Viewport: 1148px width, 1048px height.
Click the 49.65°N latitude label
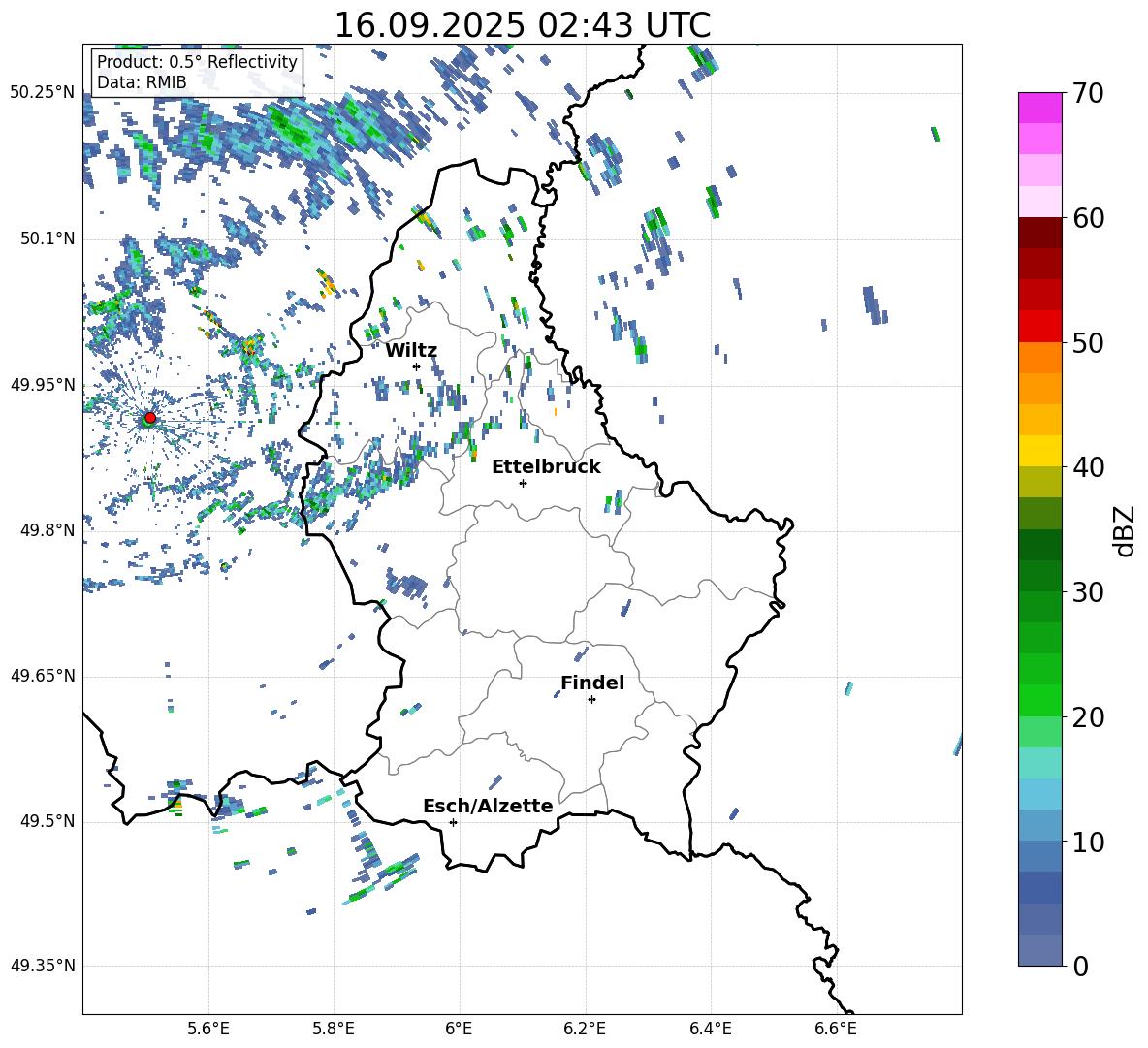coord(43,676)
